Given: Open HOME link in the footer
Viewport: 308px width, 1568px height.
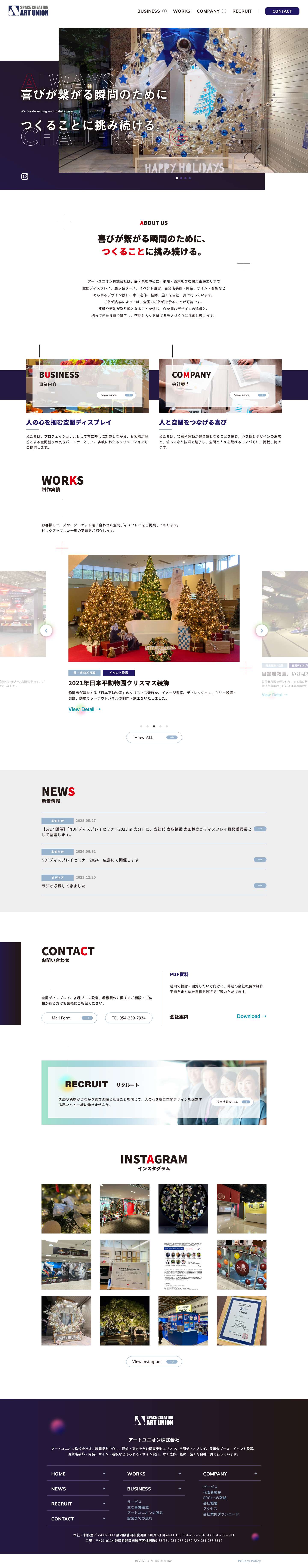Looking at the screenshot, I should tap(58, 1474).
